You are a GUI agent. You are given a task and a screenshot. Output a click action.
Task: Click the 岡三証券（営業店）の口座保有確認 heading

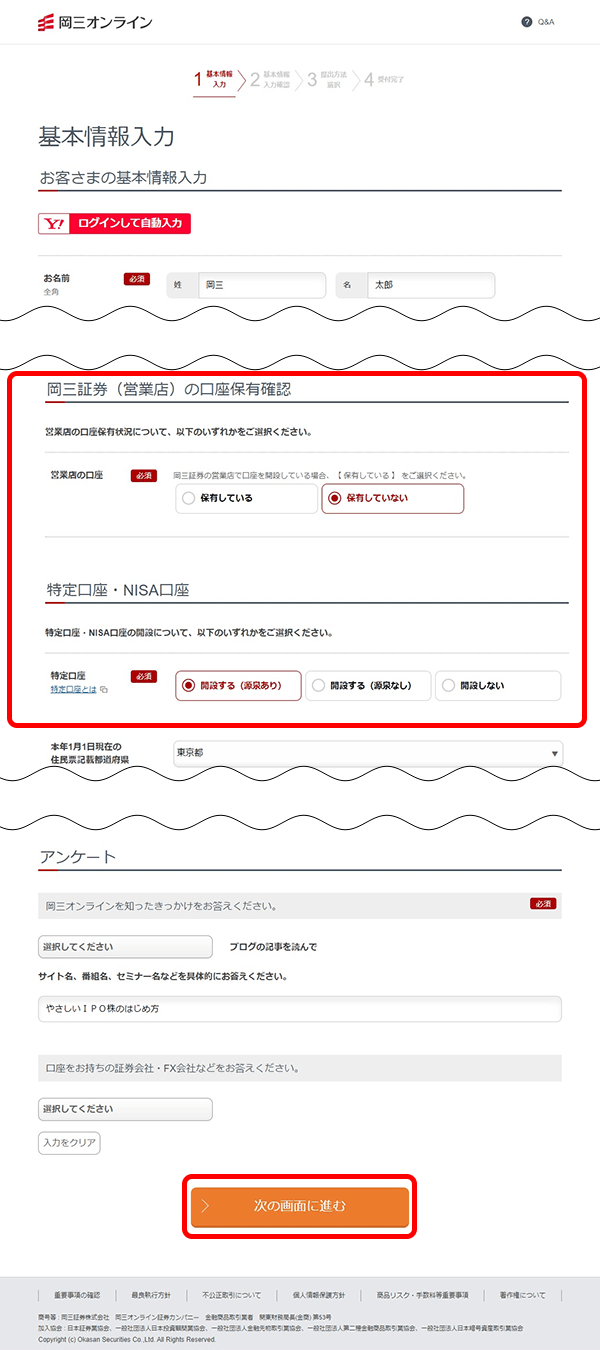[x=169, y=389]
